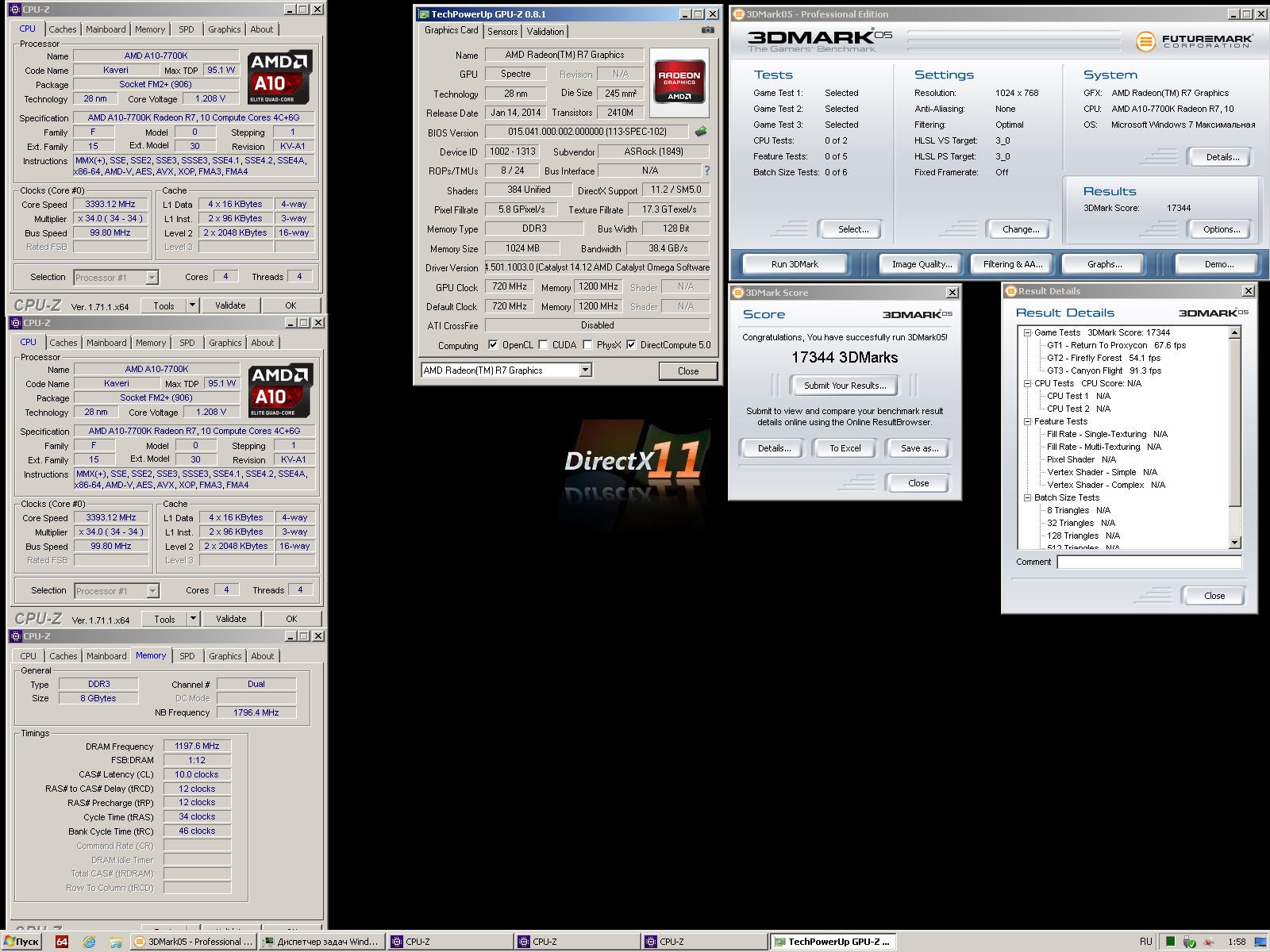Viewport: 1270px width, 952px height.
Task: Click the GPU-Z title bar application icon
Action: (424, 14)
